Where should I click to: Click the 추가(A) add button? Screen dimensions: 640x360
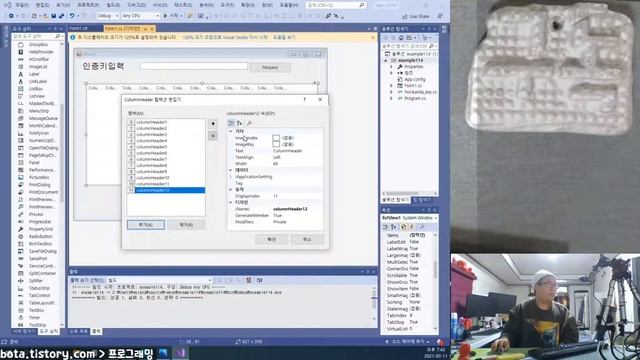(x=146, y=225)
